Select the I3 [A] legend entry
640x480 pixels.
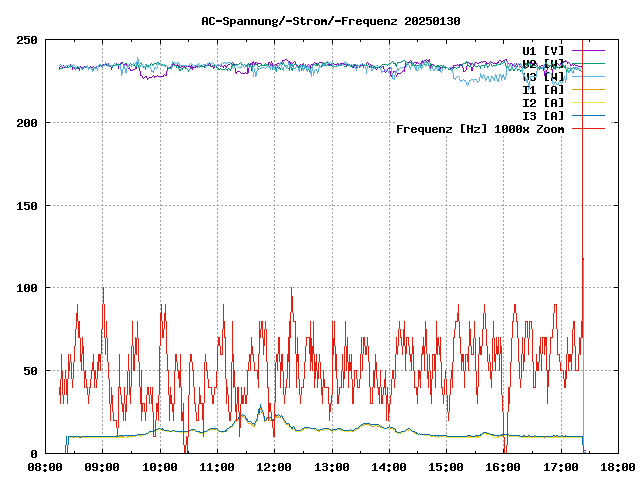(543, 115)
